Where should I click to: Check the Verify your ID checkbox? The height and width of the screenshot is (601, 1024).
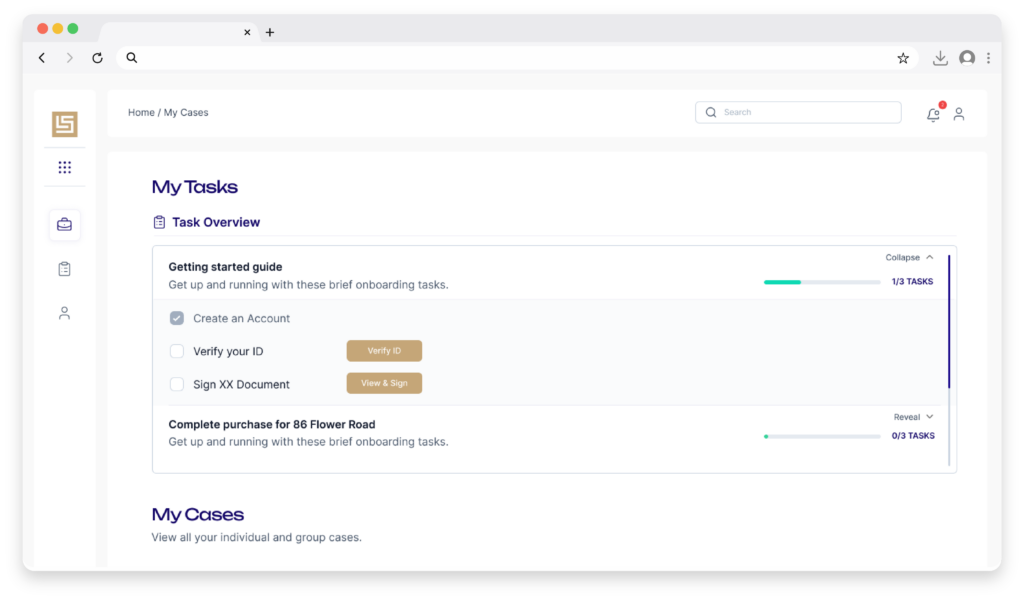point(177,351)
